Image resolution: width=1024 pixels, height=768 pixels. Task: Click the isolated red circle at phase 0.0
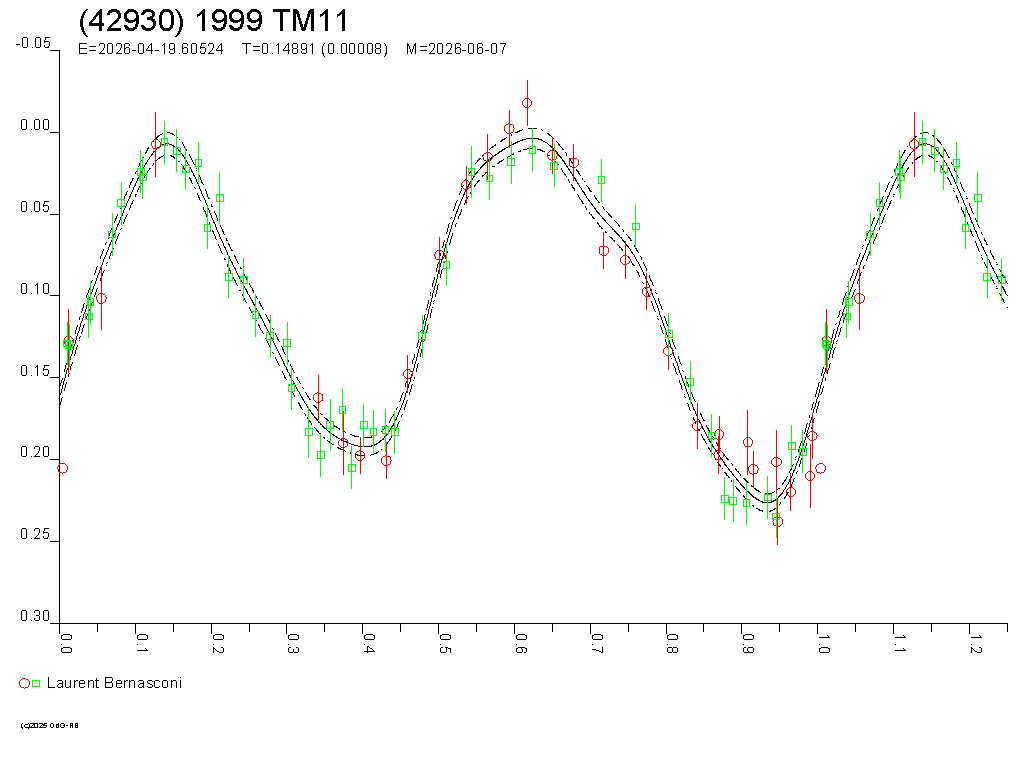pyautogui.click(x=62, y=468)
